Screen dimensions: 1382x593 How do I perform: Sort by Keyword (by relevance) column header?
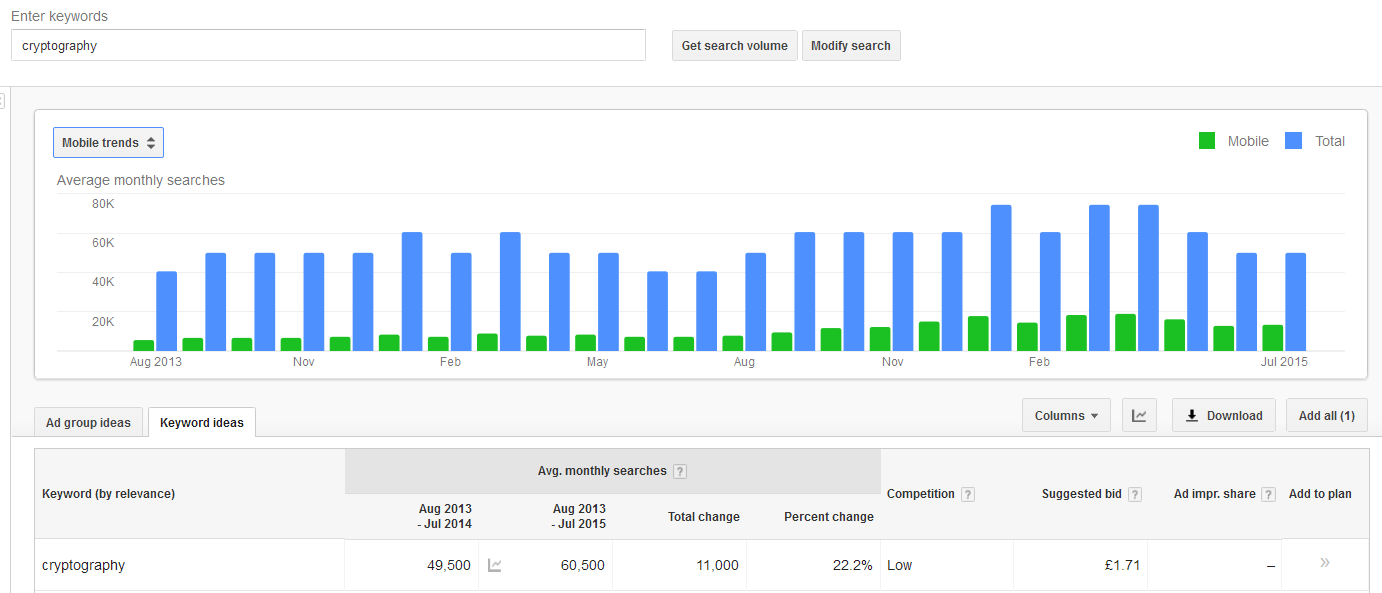point(108,494)
